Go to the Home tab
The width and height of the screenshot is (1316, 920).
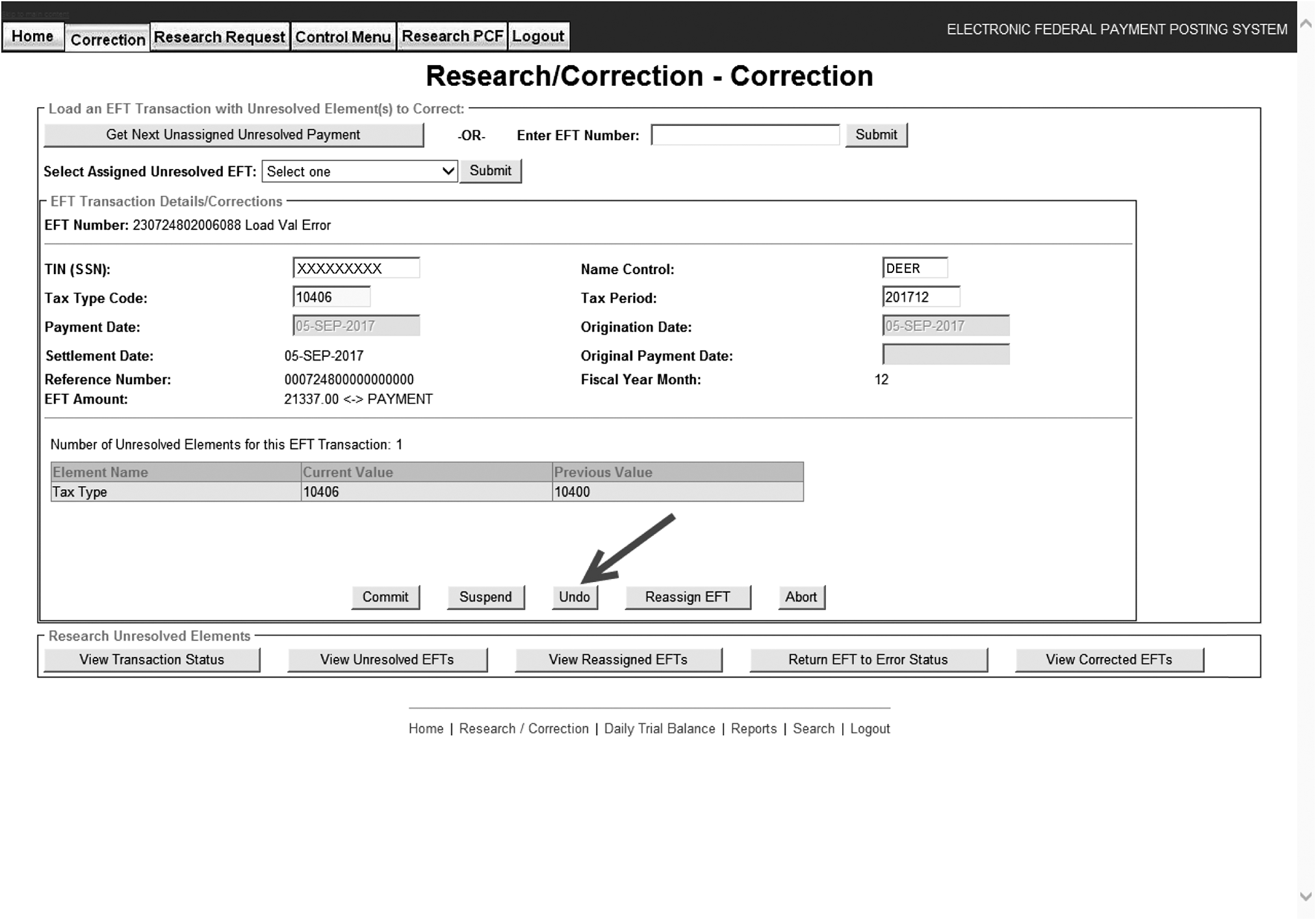pyautogui.click(x=32, y=37)
